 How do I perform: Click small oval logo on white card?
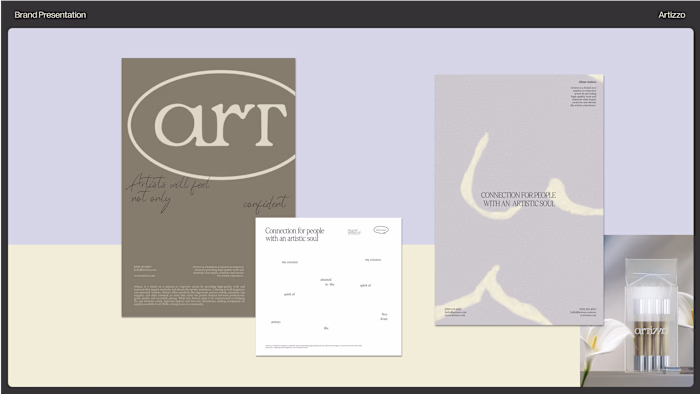(x=381, y=230)
